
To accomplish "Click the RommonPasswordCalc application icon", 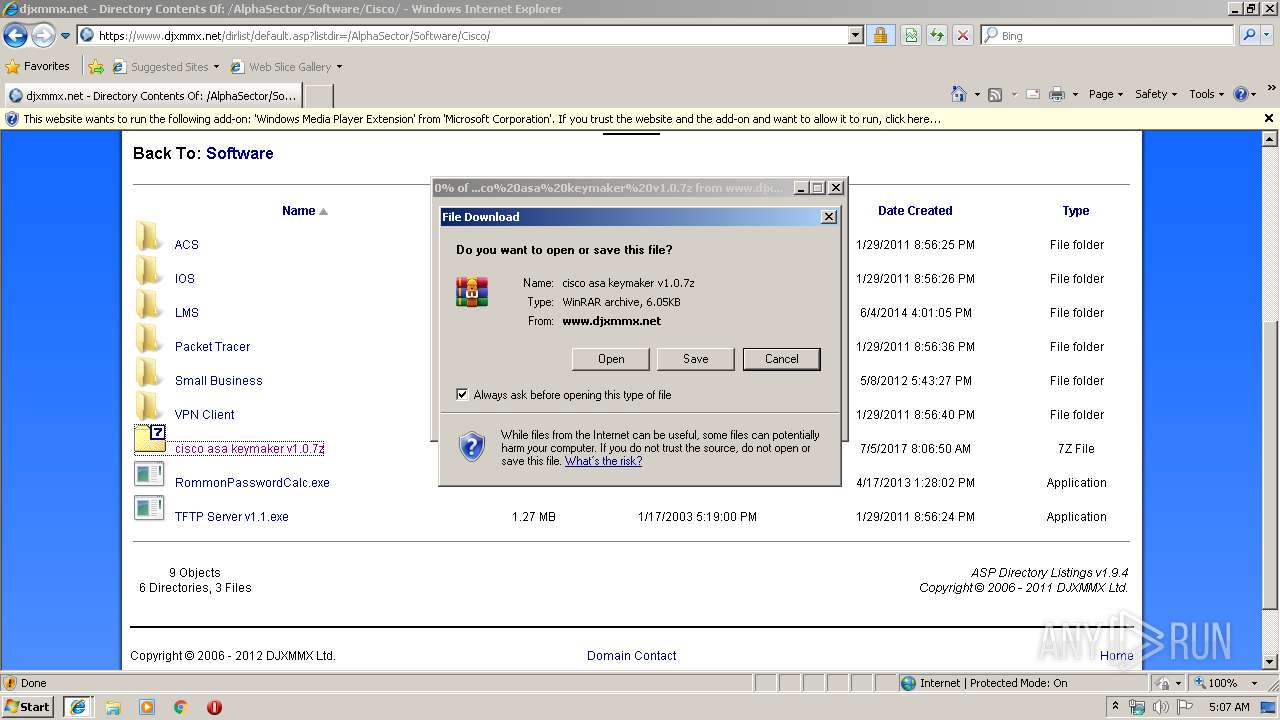I will tap(149, 474).
